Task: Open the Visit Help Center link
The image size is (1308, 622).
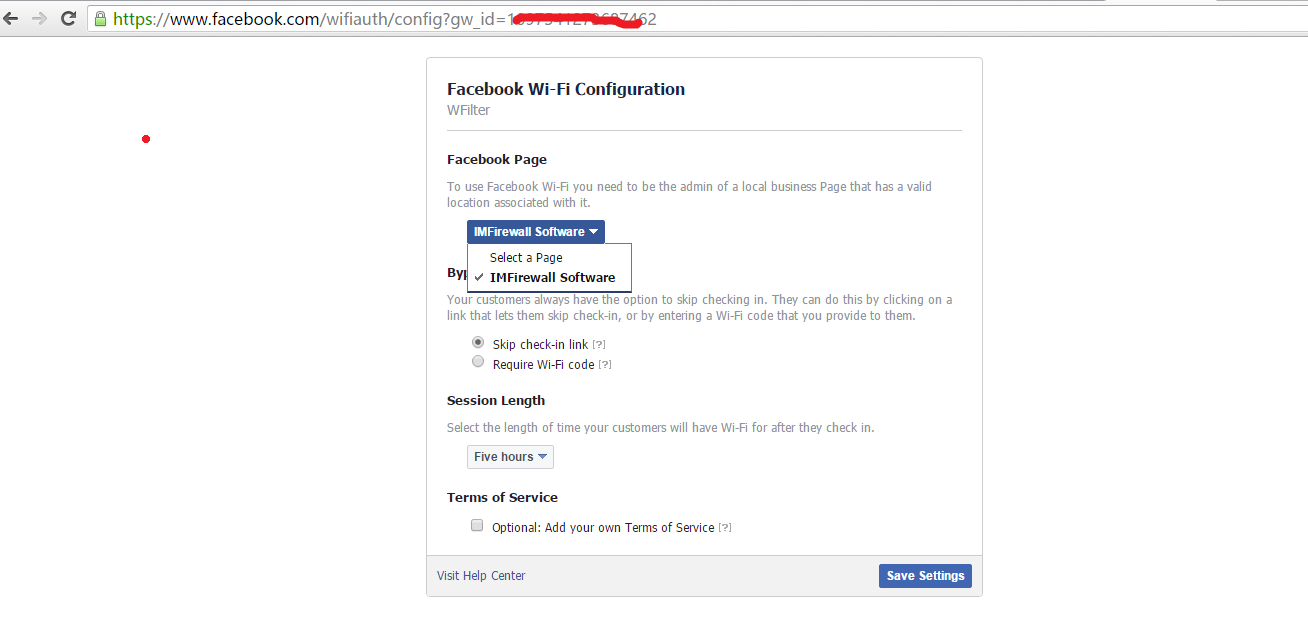Action: (481, 576)
